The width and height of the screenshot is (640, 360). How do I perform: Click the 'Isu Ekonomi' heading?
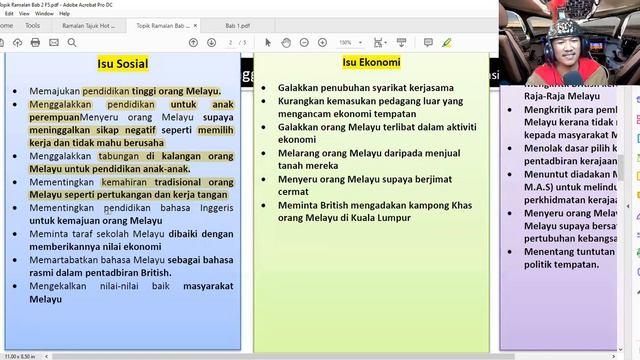(x=371, y=62)
